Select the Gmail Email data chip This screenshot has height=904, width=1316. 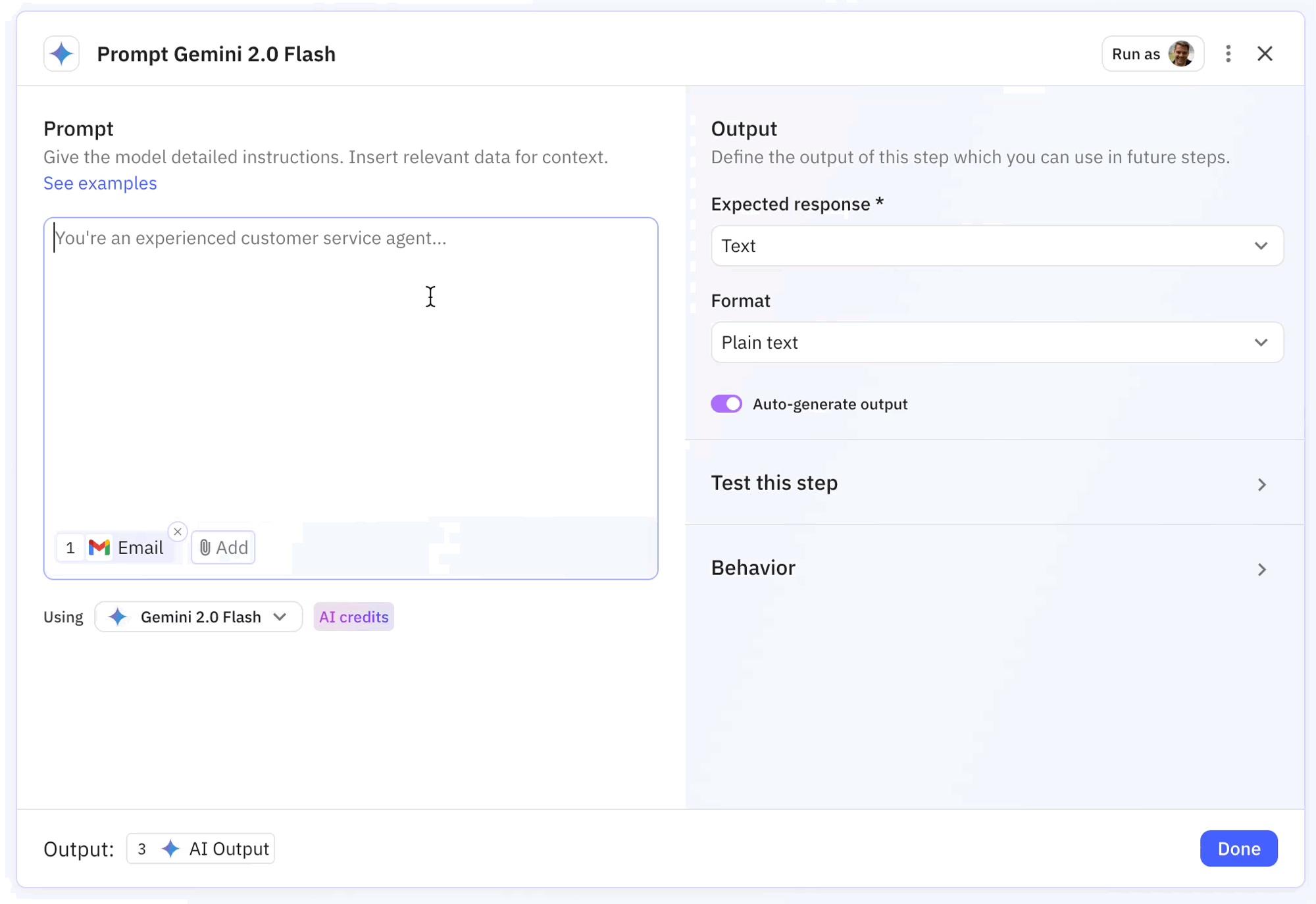pos(117,547)
